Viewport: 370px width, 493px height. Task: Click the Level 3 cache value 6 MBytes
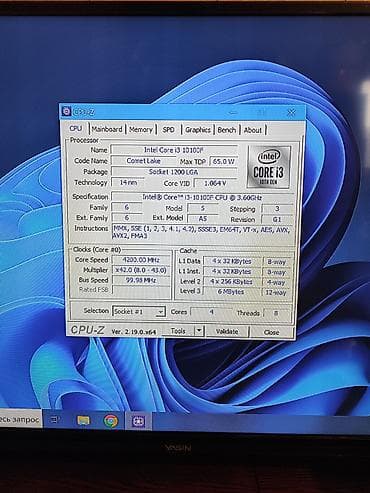(231, 292)
